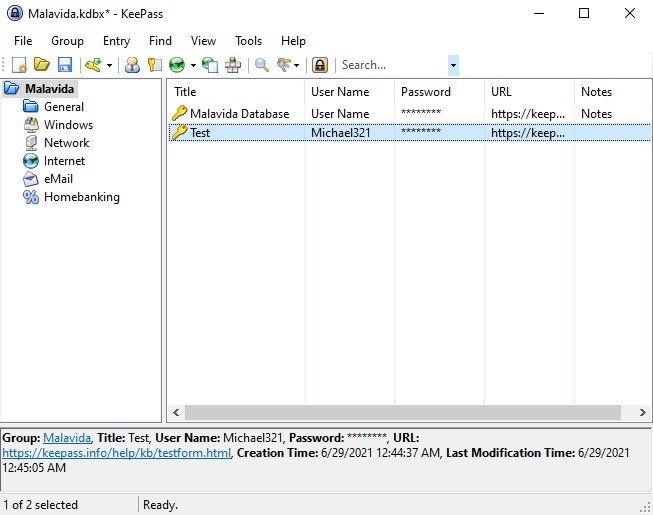Screen dimensions: 653x515
Task: Open the Tools menu
Action: tap(249, 41)
